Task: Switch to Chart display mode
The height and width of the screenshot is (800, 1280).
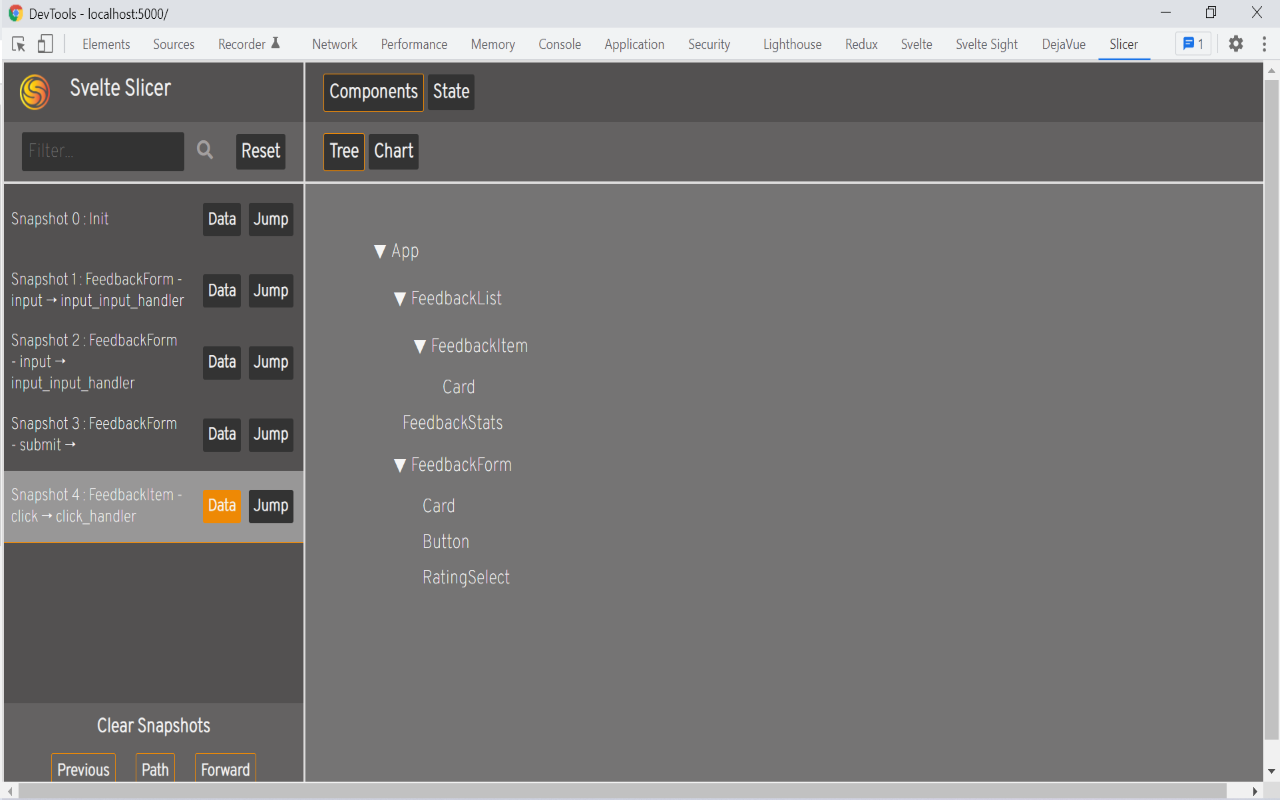Action: coord(393,152)
